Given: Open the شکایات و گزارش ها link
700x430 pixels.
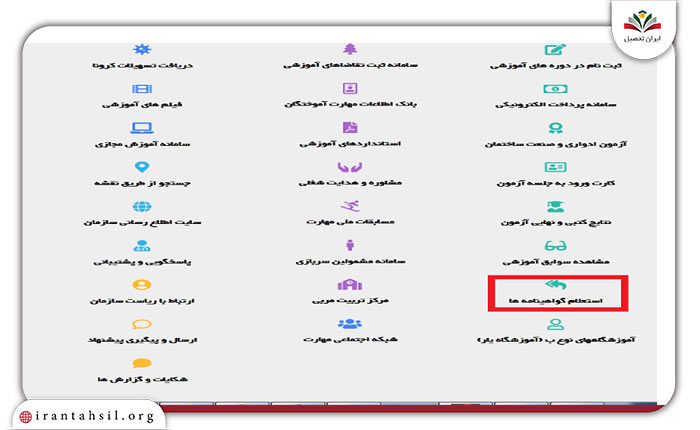Looking at the screenshot, I should [142, 379].
